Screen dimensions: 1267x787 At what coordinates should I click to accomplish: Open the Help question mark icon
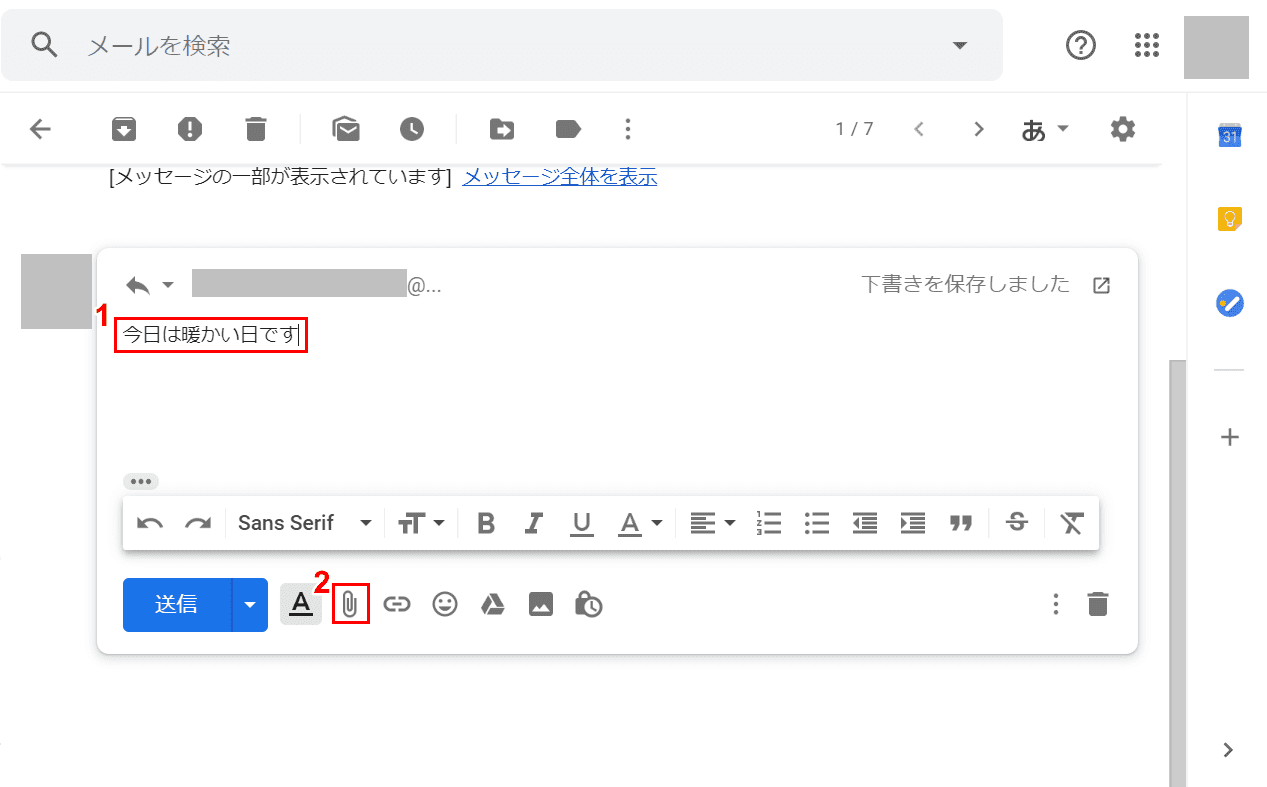click(1081, 45)
